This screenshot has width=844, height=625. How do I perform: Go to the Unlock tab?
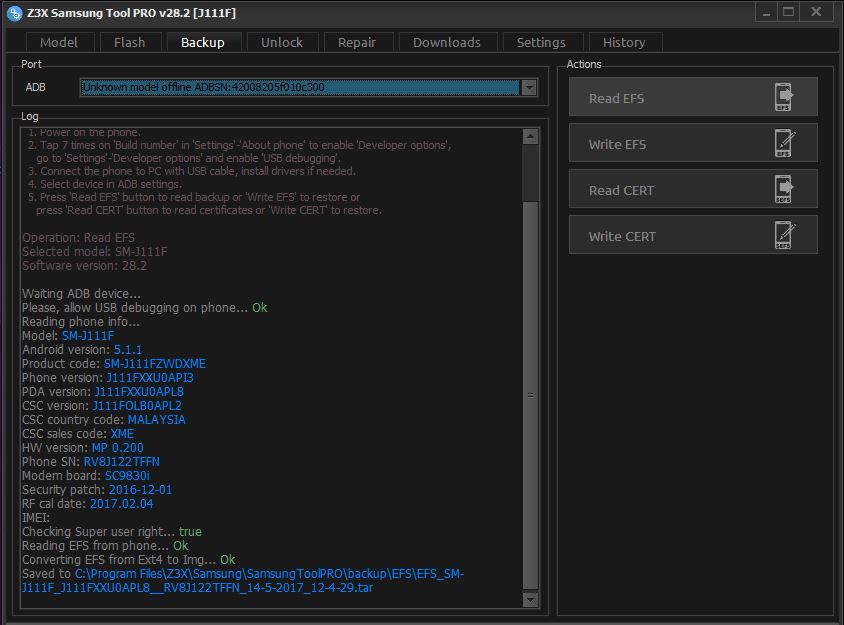pos(282,43)
